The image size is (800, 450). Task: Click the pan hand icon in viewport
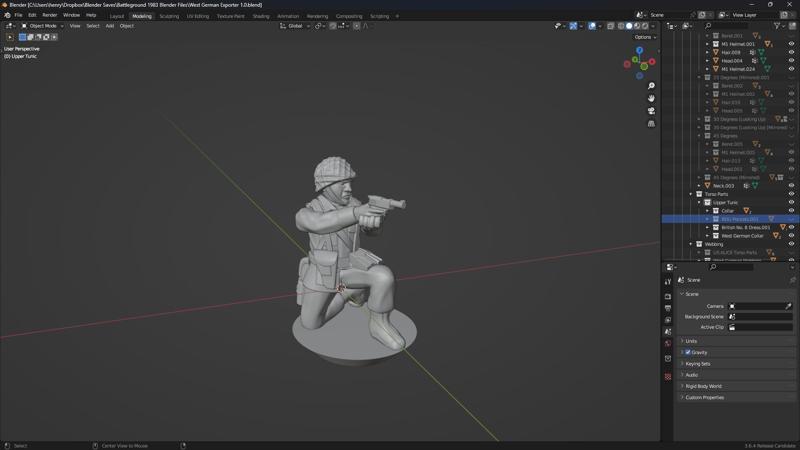pos(651,98)
